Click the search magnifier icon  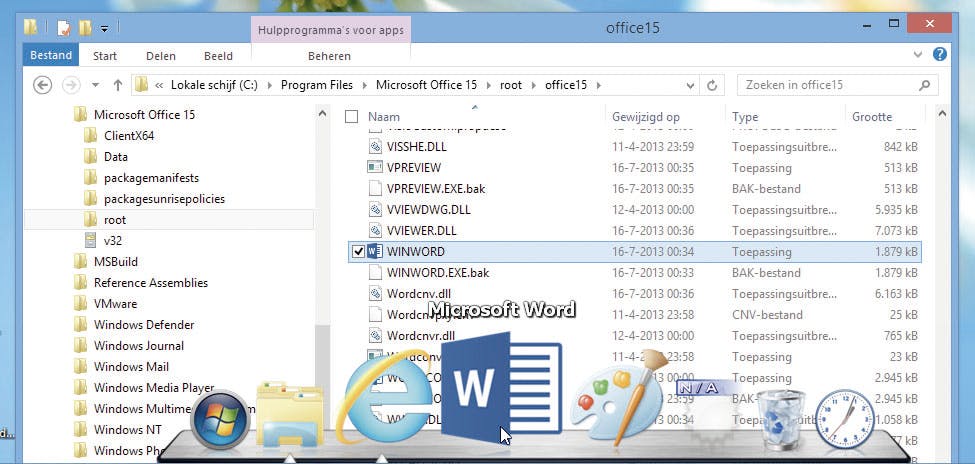(x=925, y=85)
